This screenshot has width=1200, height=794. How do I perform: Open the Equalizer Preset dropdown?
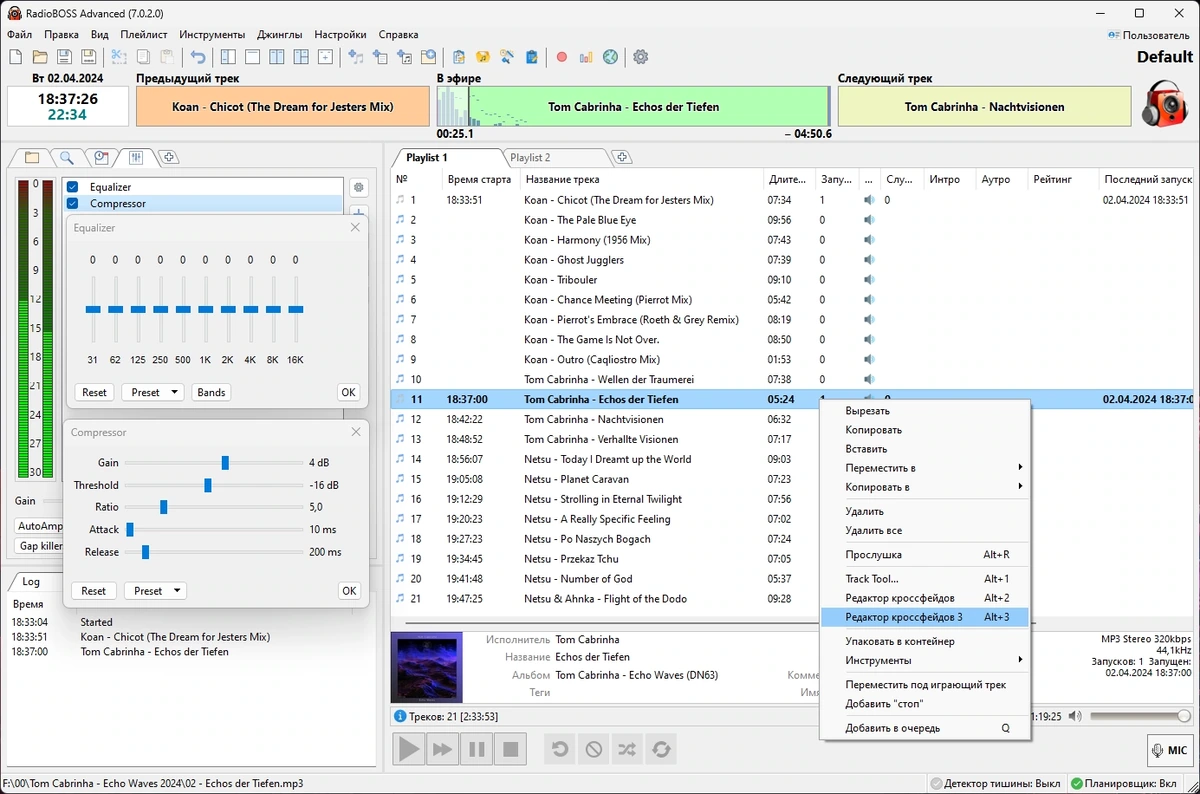tap(153, 392)
